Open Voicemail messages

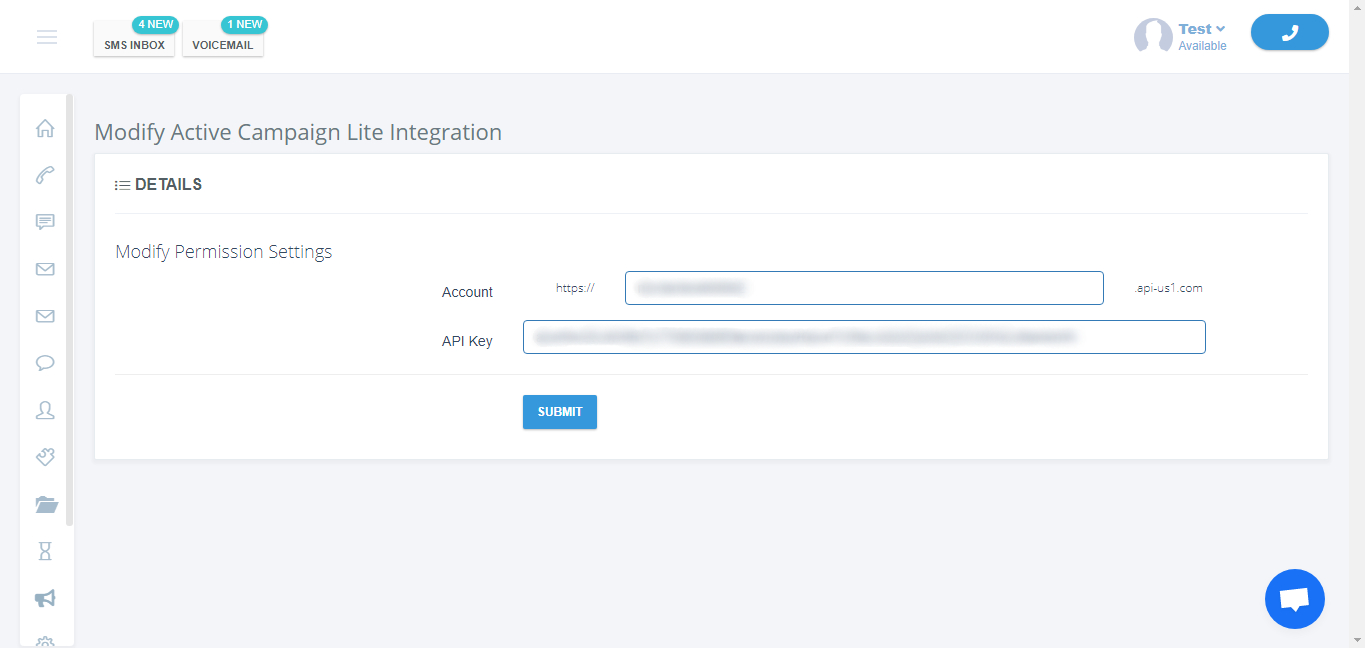[x=223, y=45]
